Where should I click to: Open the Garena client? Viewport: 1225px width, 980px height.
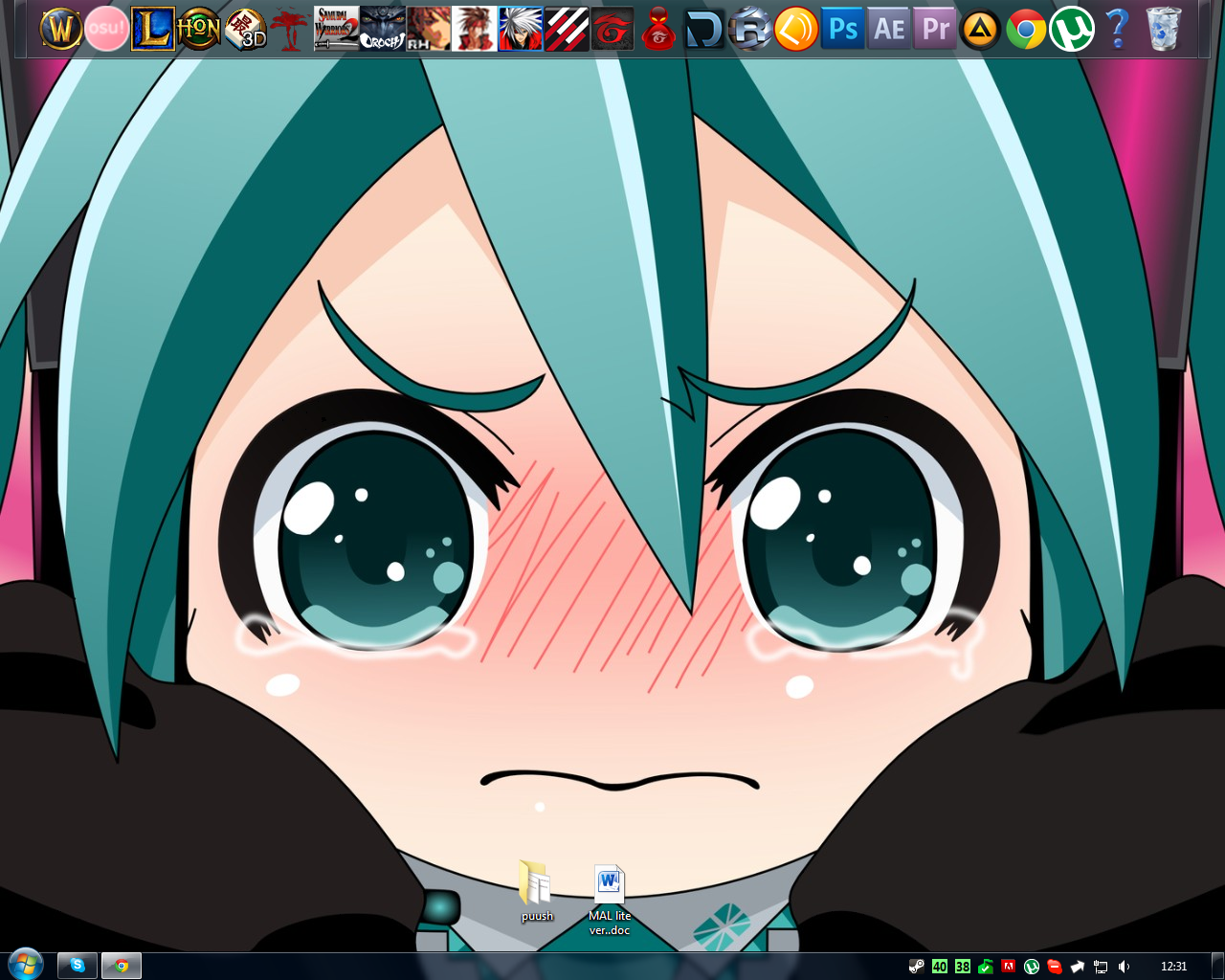[x=612, y=27]
